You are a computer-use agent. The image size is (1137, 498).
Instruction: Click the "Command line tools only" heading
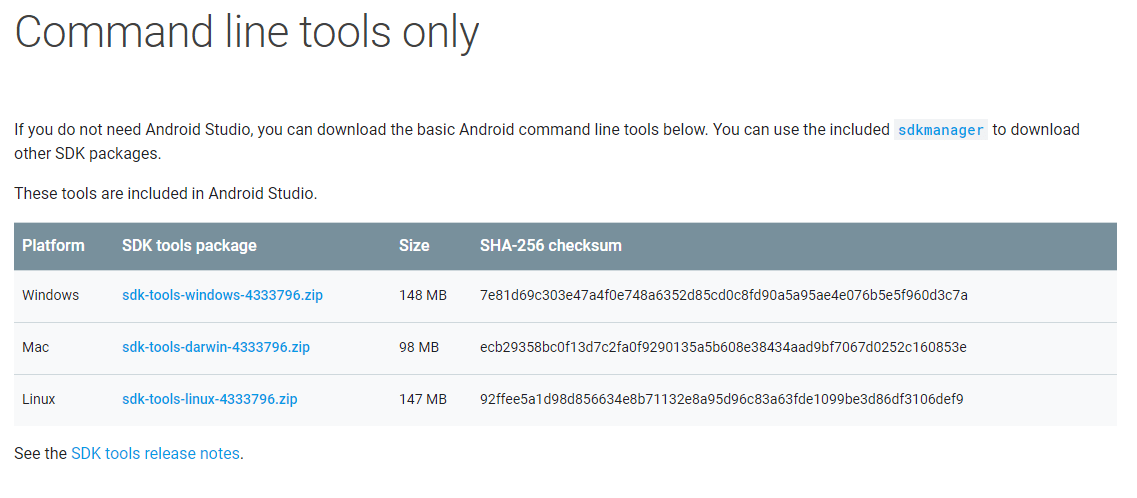tap(247, 32)
